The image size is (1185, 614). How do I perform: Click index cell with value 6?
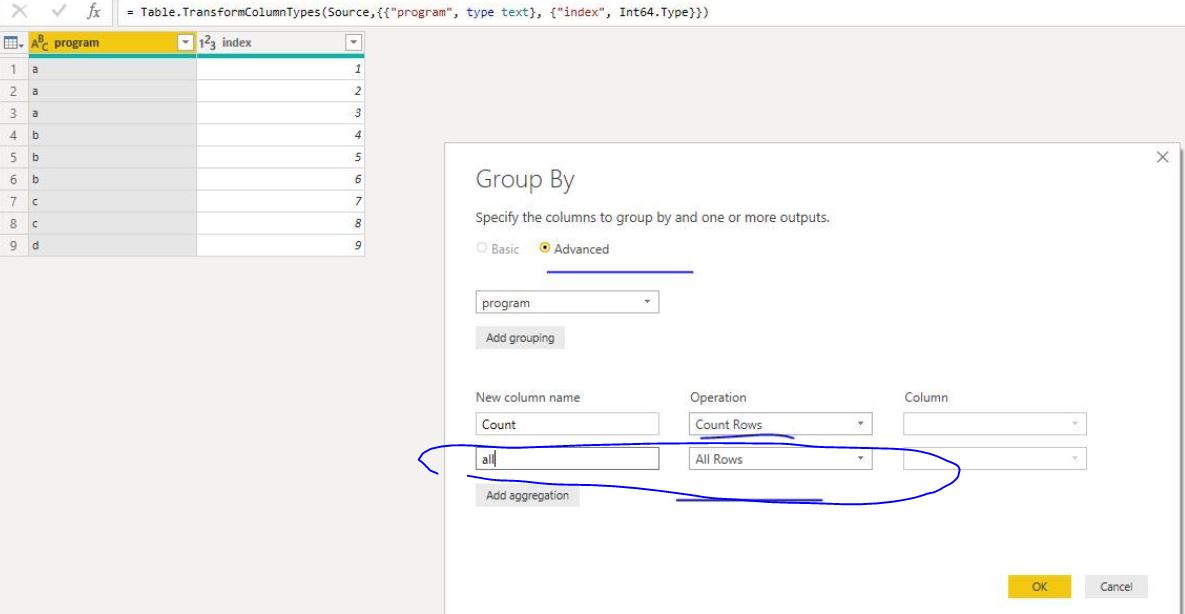pos(280,179)
